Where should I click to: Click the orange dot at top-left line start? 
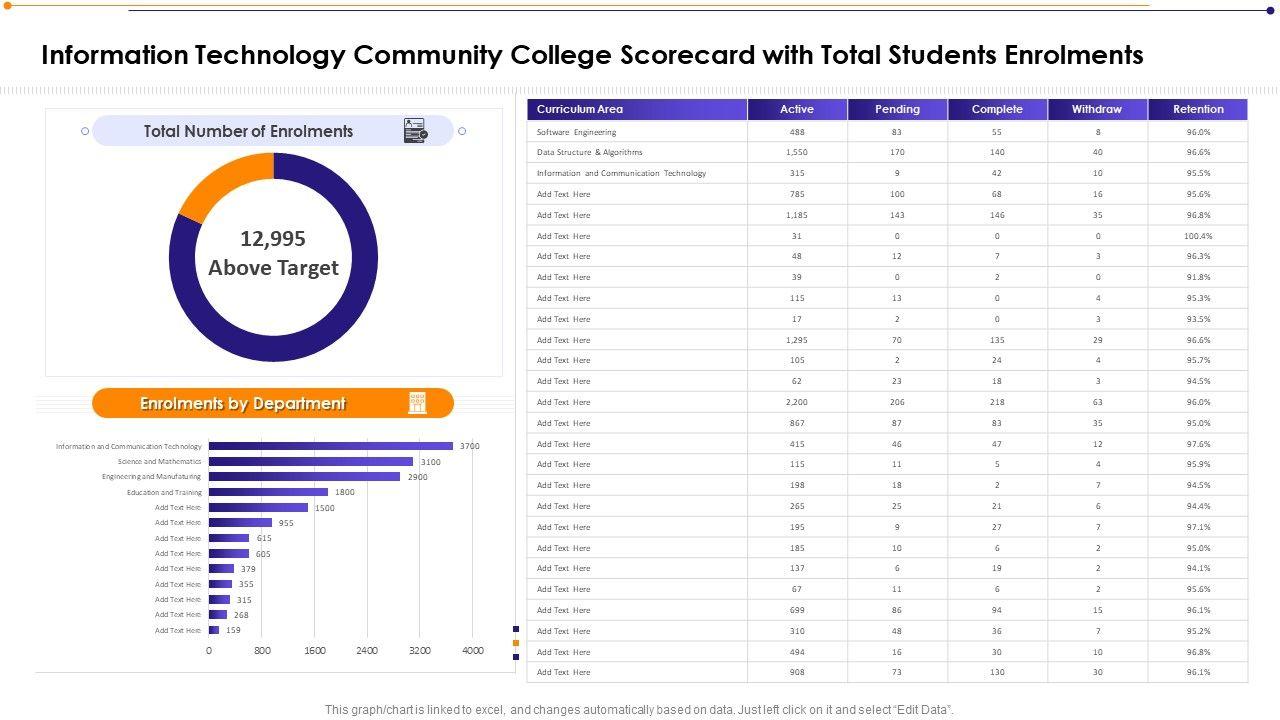click(x=8, y=6)
